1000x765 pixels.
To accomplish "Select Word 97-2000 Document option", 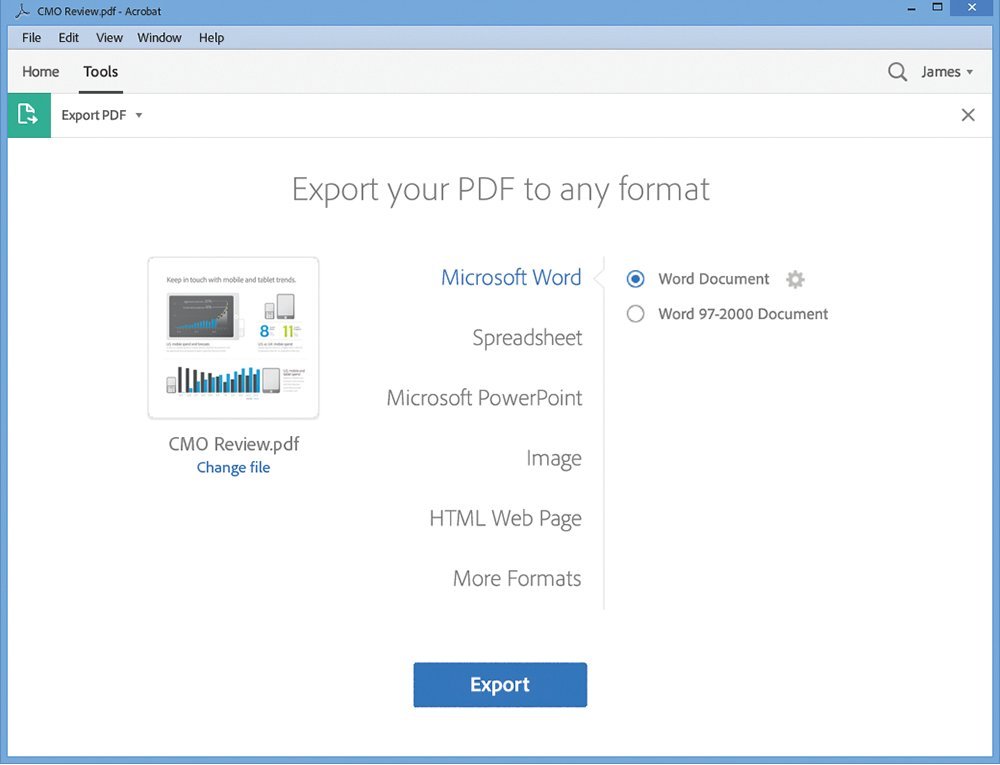I will (x=635, y=313).
